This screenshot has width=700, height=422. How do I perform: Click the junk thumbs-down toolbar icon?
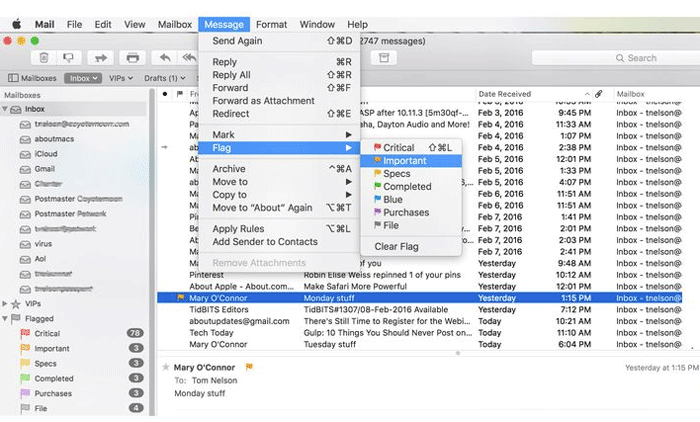click(x=68, y=58)
